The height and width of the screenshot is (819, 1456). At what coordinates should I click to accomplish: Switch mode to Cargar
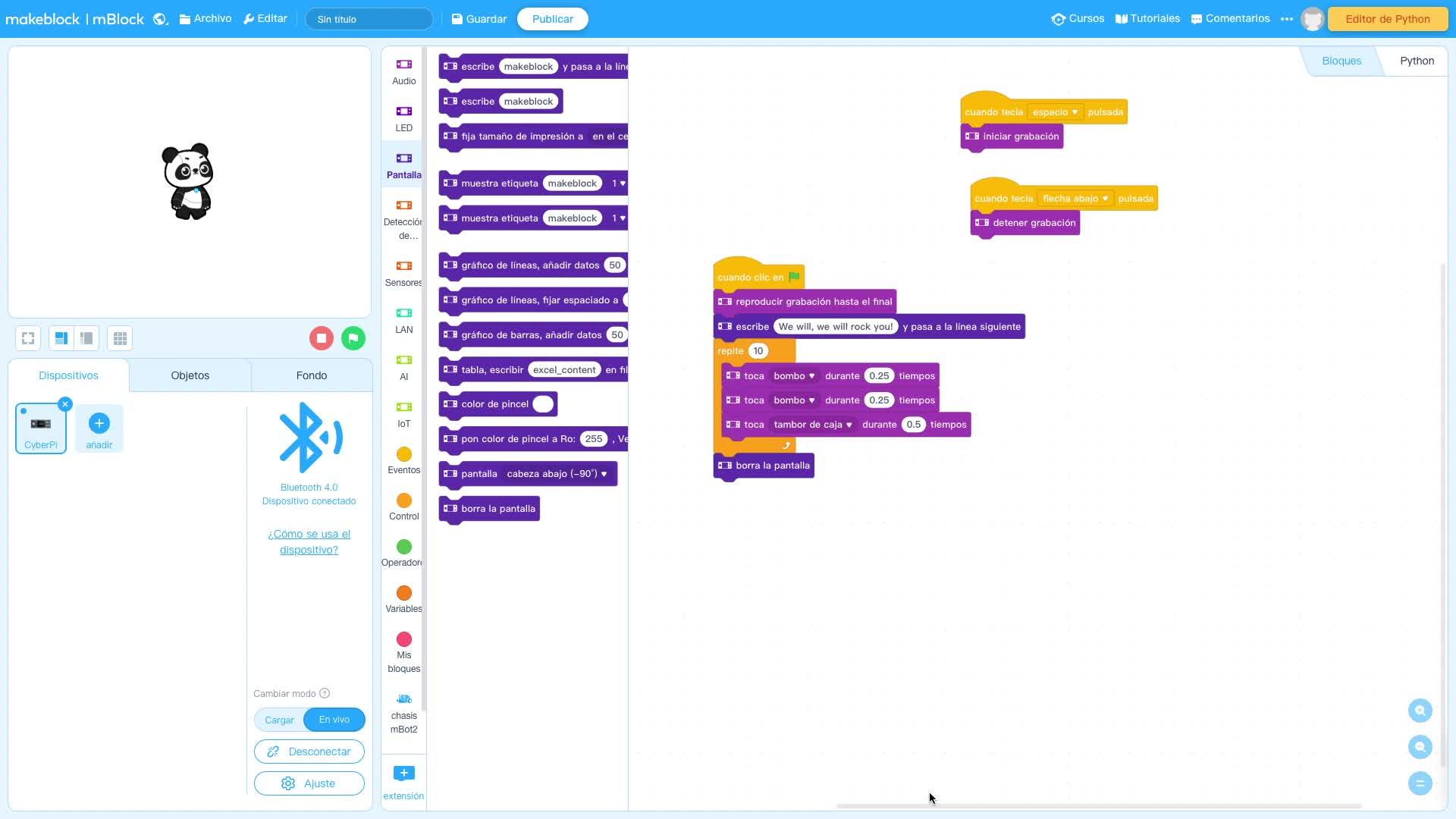[x=279, y=720]
